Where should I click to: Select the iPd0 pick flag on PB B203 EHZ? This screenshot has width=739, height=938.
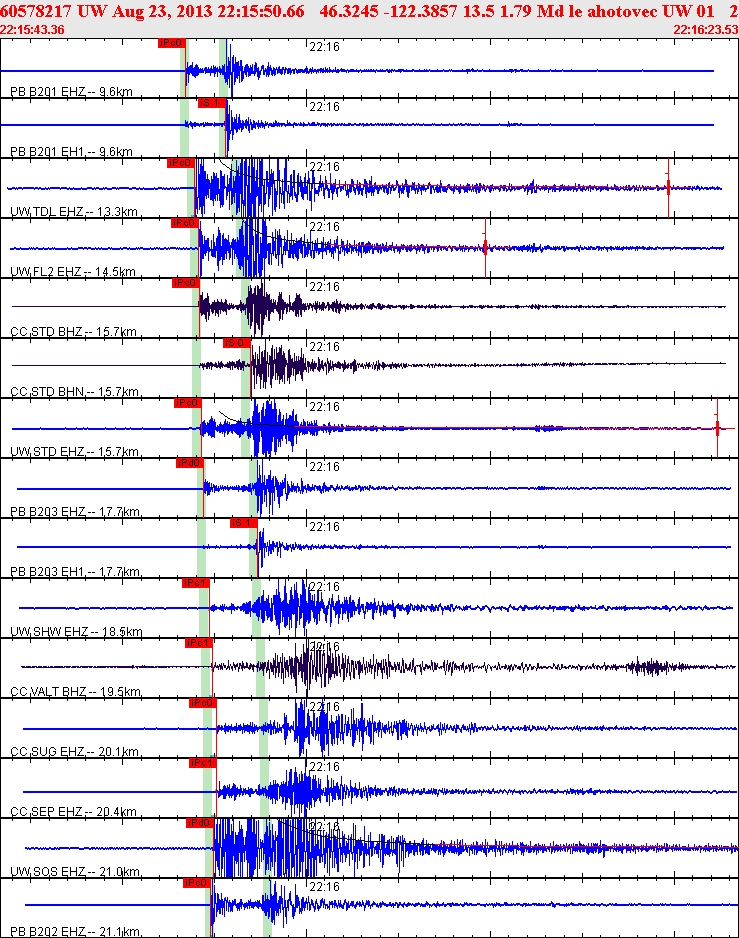190,463
